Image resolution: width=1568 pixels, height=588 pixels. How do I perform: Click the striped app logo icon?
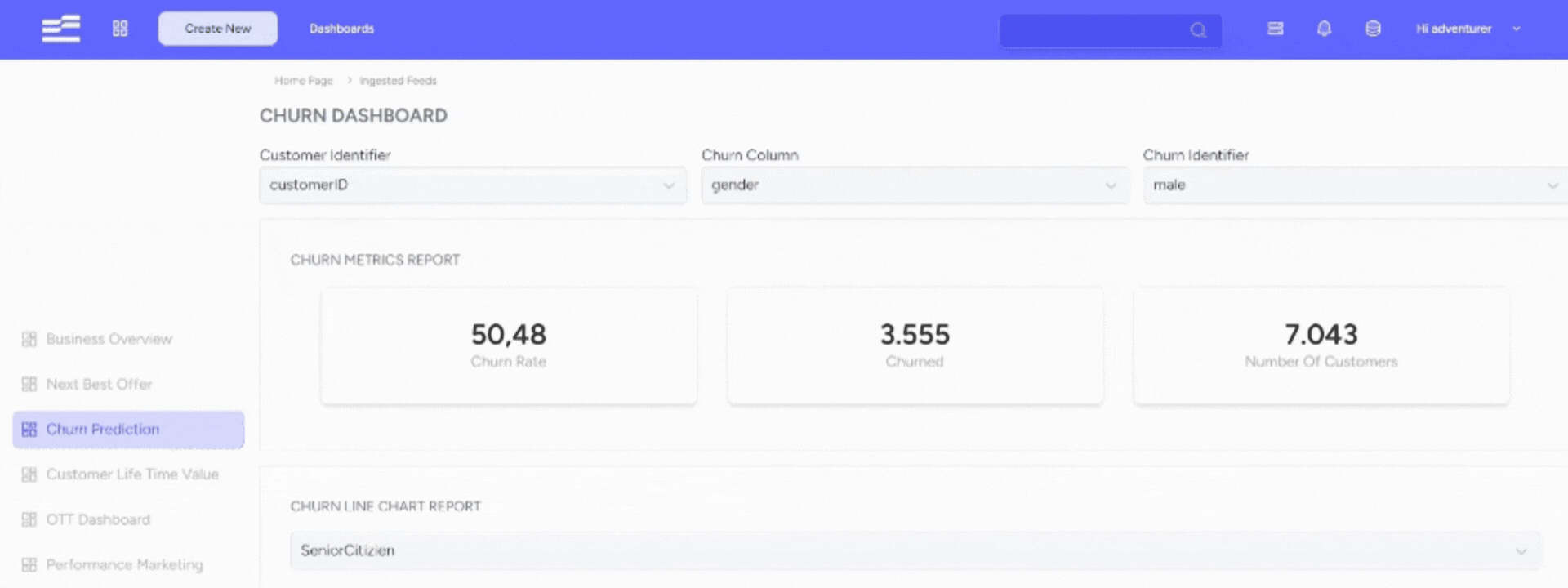point(61,29)
